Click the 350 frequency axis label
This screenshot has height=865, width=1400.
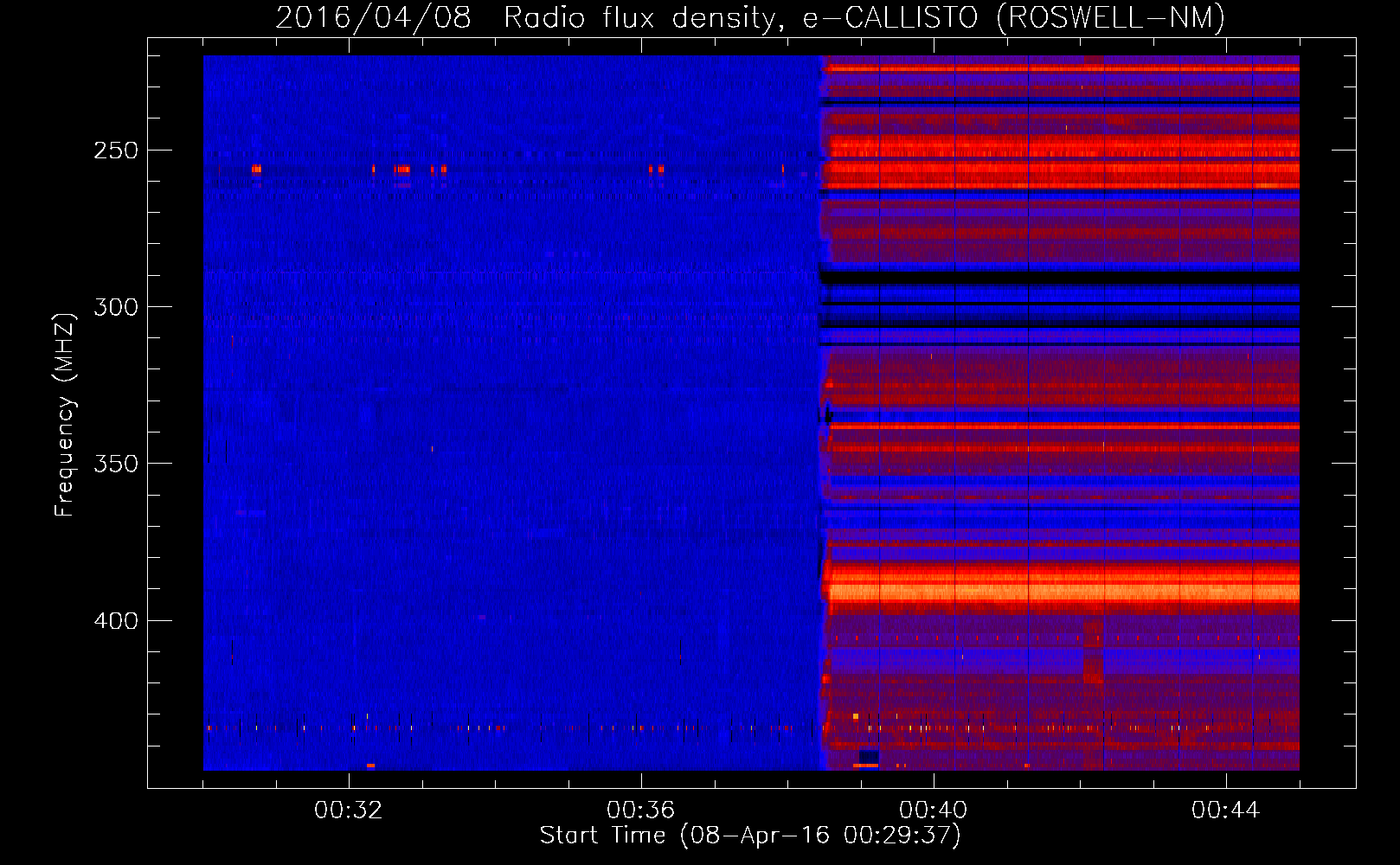(116, 464)
